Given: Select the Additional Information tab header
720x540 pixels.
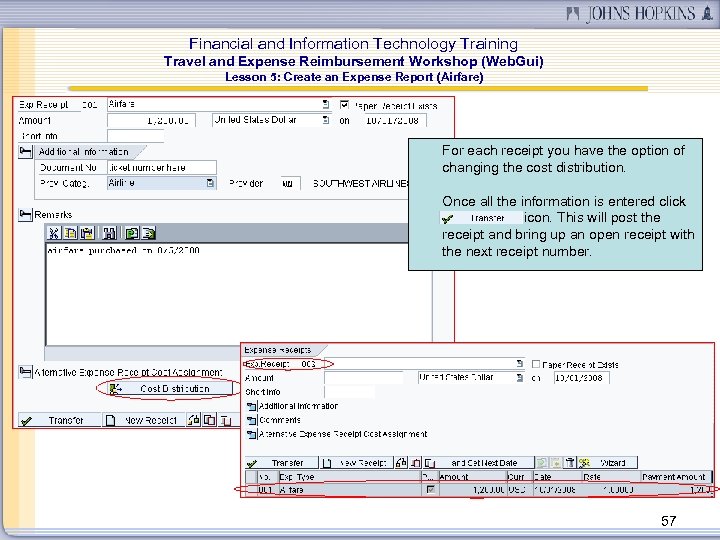Looking at the screenshot, I should (x=89, y=152).
